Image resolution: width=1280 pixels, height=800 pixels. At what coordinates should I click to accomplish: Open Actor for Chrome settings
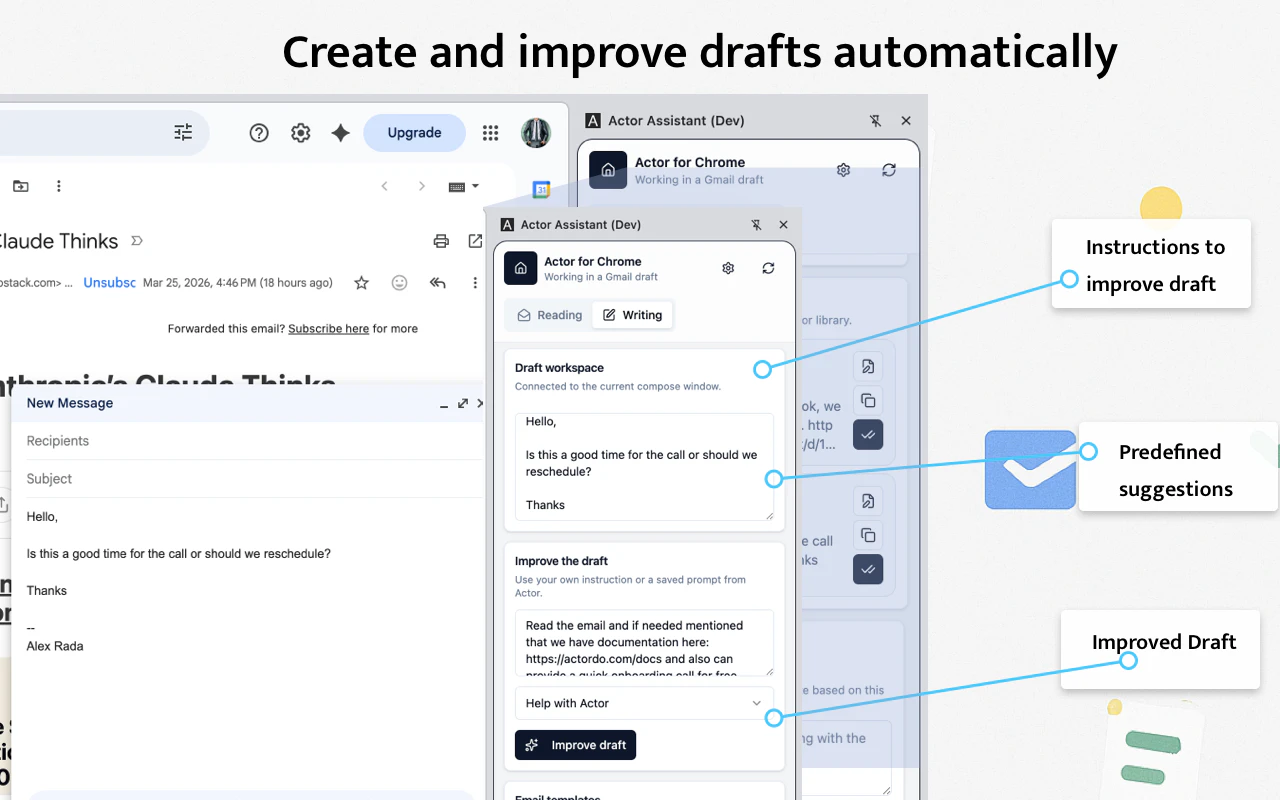click(x=728, y=268)
